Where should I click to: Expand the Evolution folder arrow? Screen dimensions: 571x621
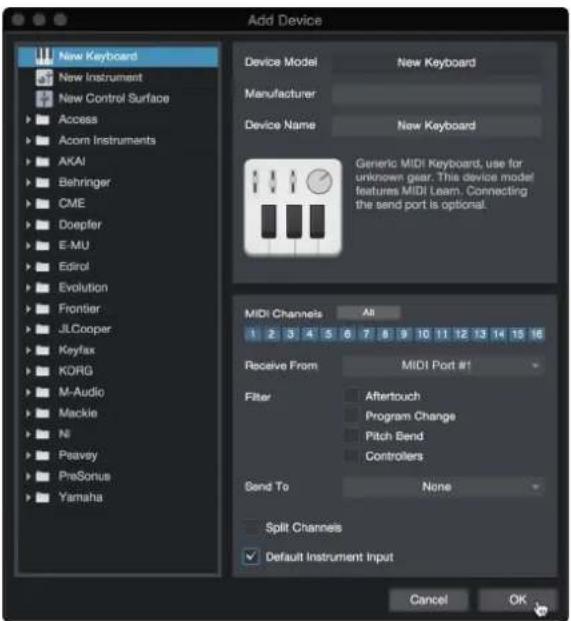click(28, 287)
